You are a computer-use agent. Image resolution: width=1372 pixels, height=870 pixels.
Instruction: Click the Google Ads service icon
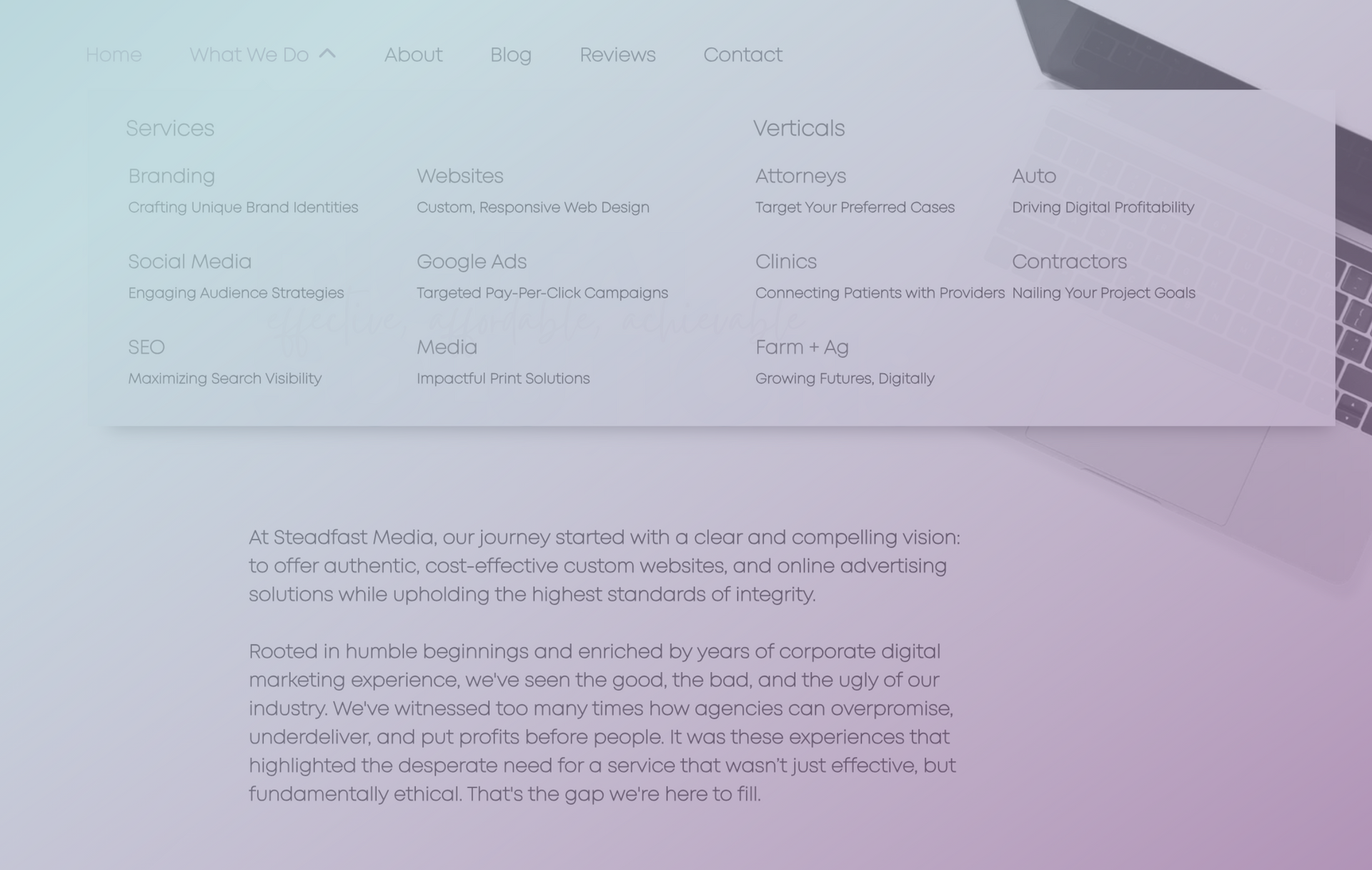[471, 261]
